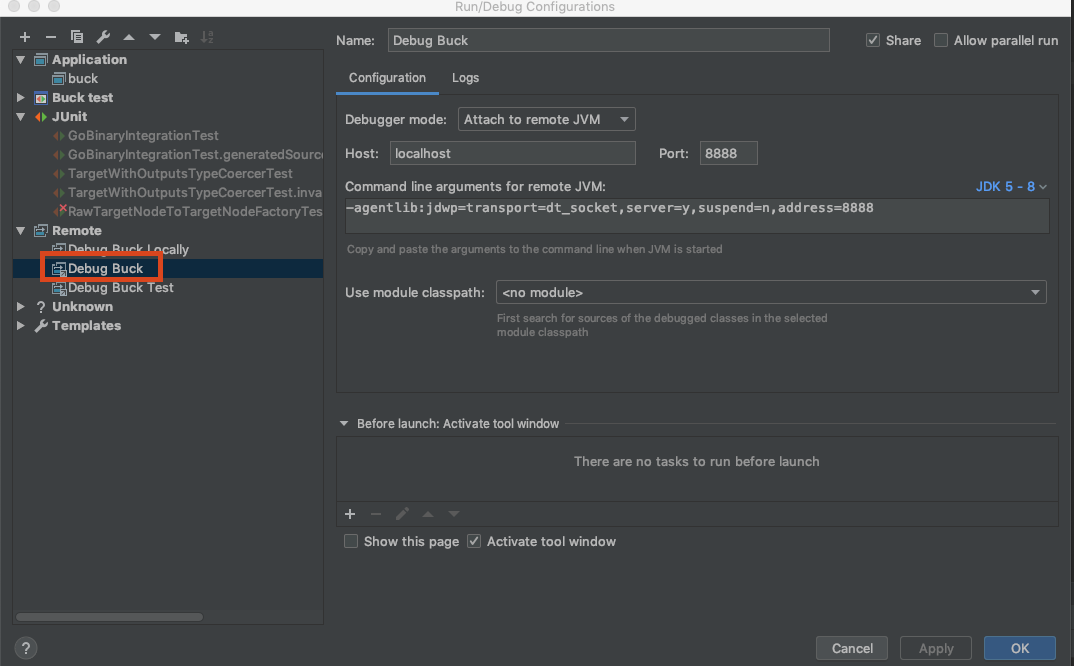
Task: Add a new run configuration
Action: coord(24,37)
